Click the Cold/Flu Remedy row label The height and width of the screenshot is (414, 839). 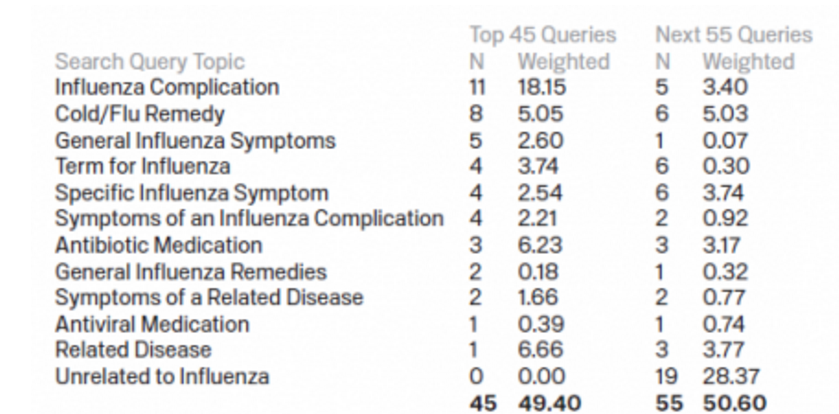(x=140, y=114)
